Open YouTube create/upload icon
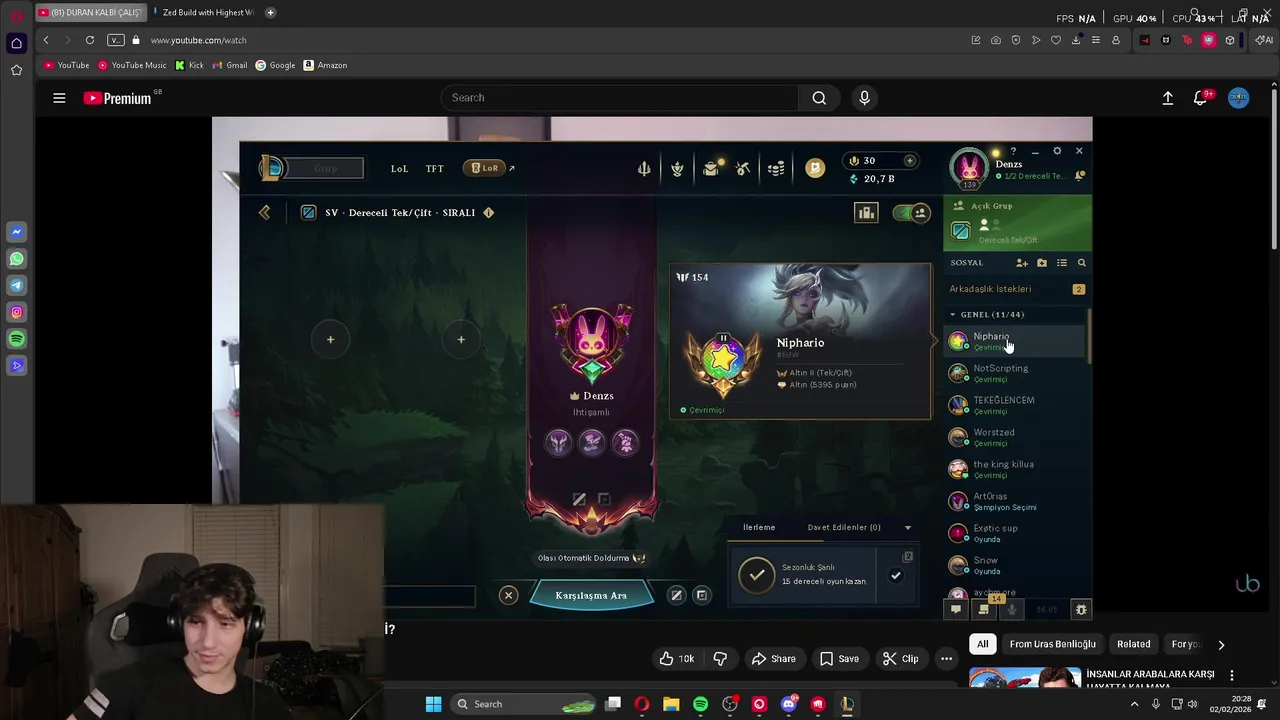This screenshot has height=720, width=1280. click(1167, 98)
